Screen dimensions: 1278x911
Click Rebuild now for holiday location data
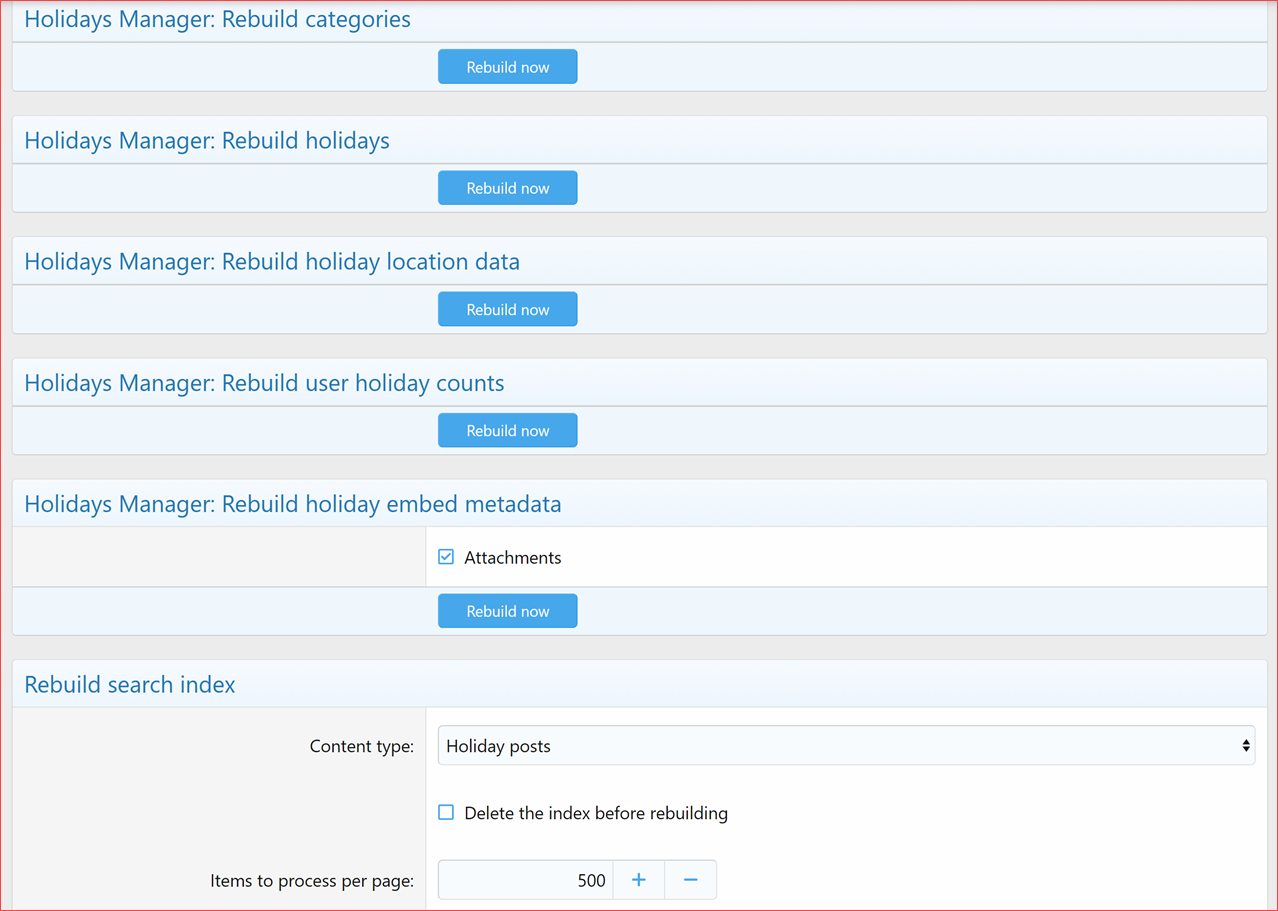(507, 308)
